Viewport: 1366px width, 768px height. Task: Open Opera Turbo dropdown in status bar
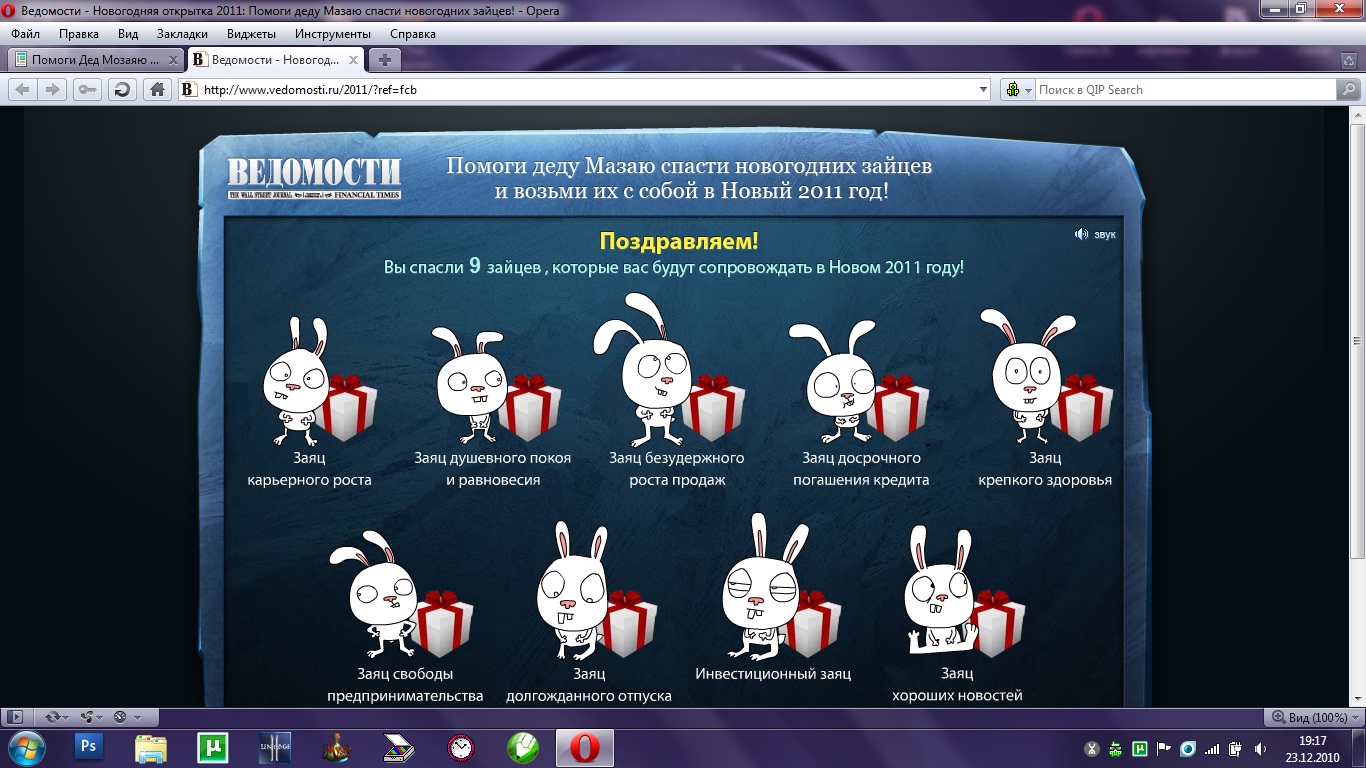tap(127, 717)
